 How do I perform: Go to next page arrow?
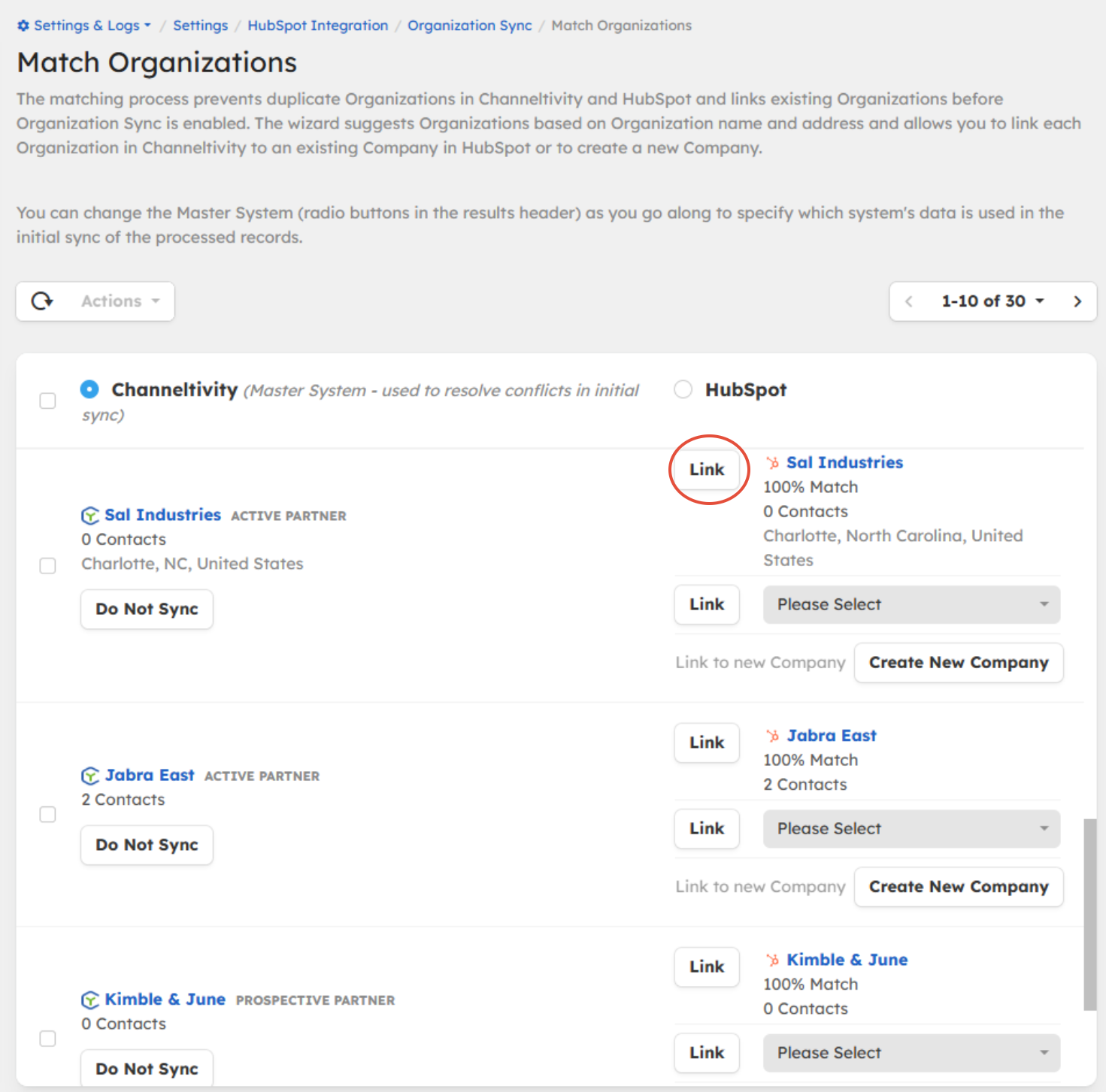1077,301
